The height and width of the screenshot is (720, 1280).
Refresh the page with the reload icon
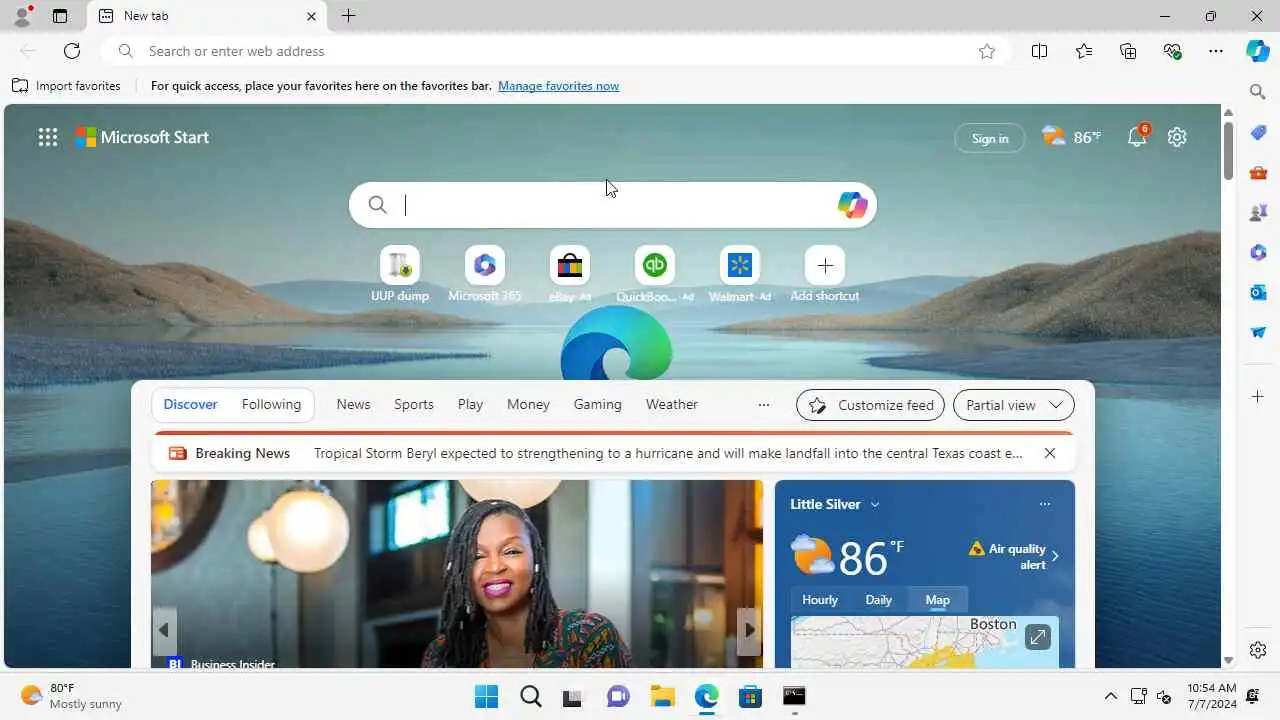click(x=72, y=51)
